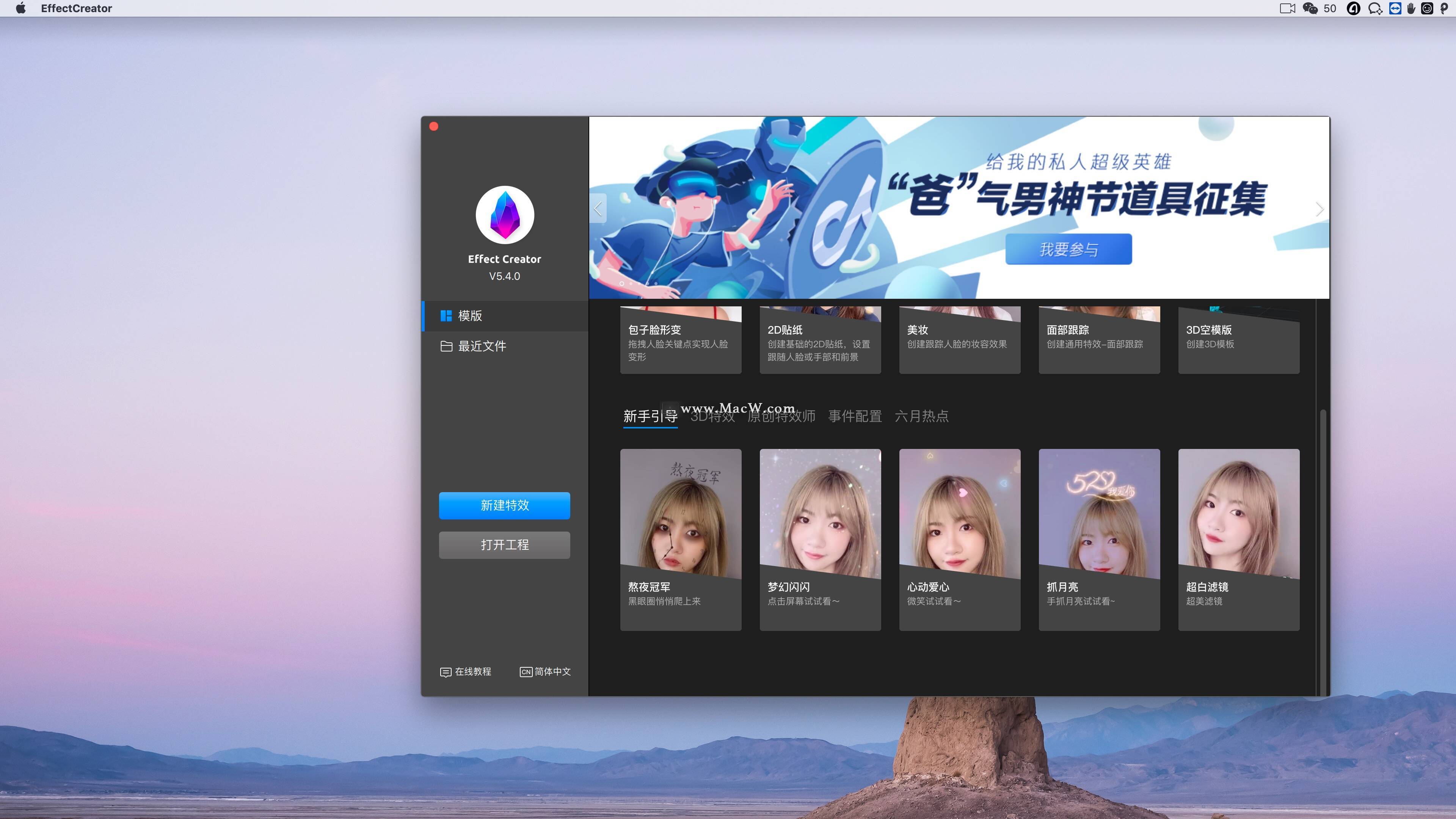
Task: Choose the 3D空模版 template card
Action: point(1238,340)
